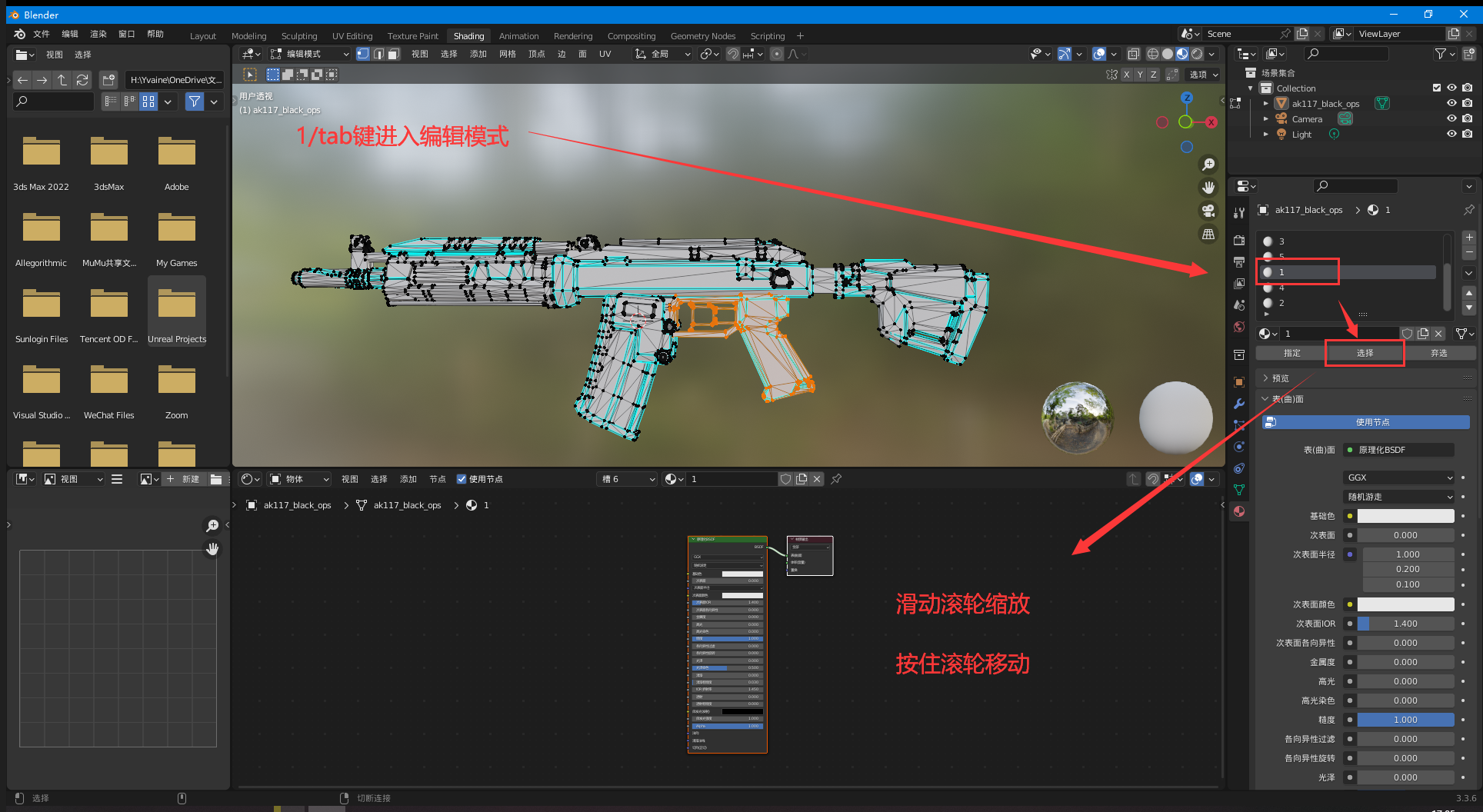Enable face select mode icon

[394, 54]
